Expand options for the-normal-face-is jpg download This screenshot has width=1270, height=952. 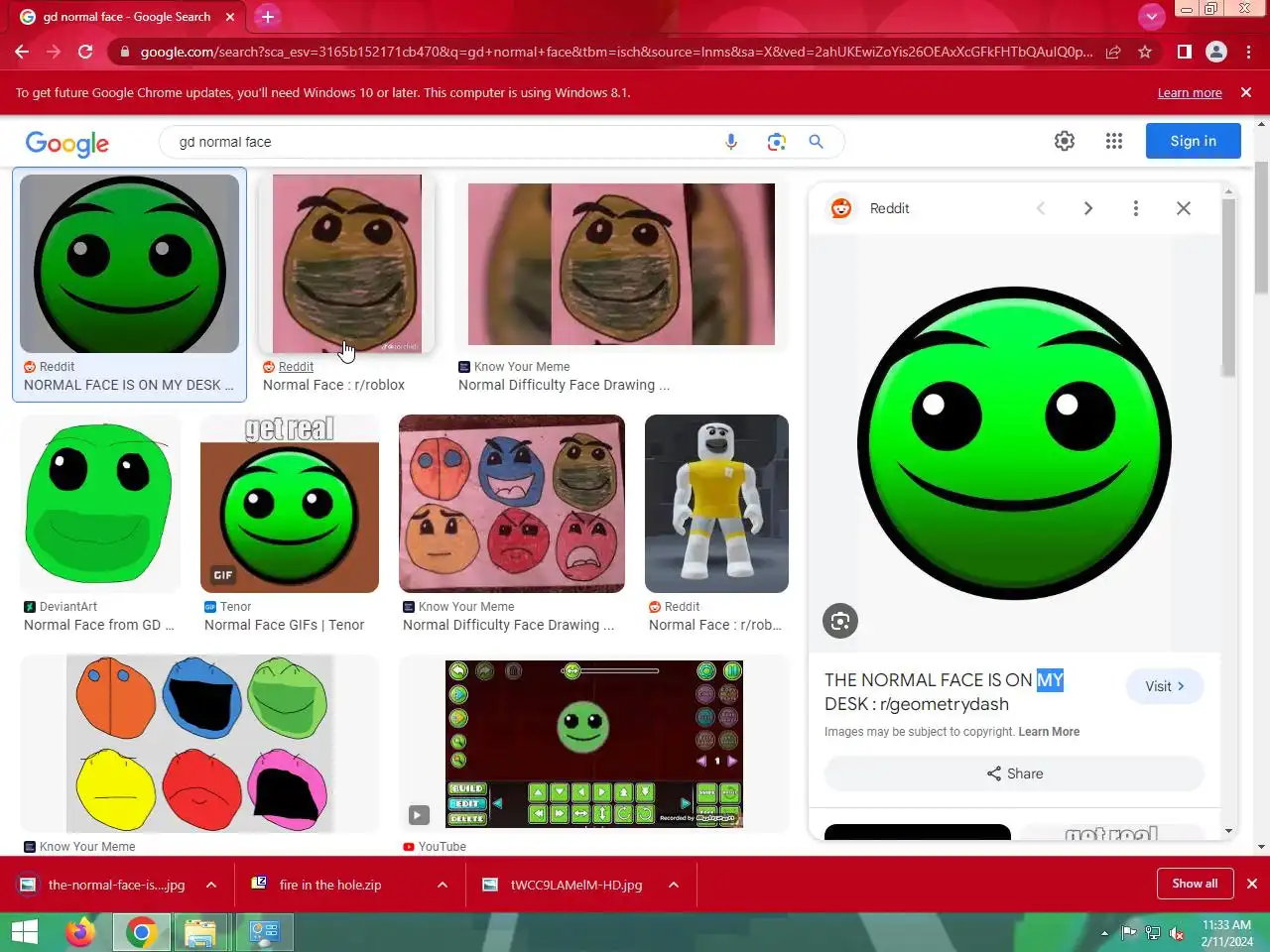pos(211,885)
